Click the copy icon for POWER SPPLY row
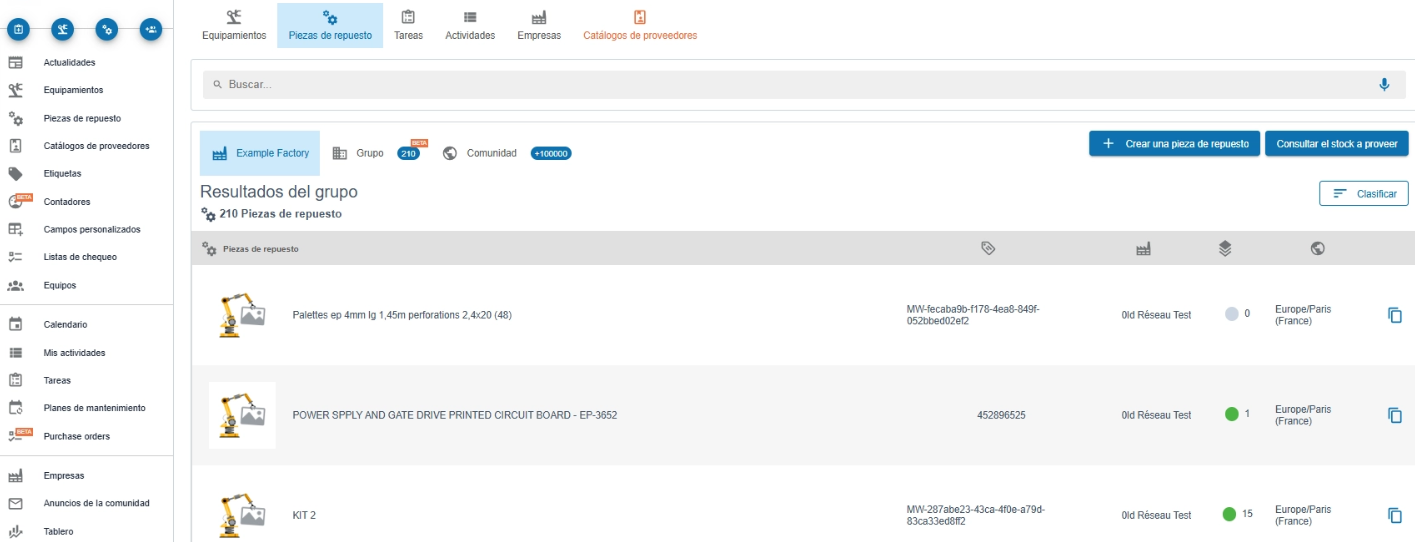This screenshot has width=1415, height=542. pos(1395,415)
